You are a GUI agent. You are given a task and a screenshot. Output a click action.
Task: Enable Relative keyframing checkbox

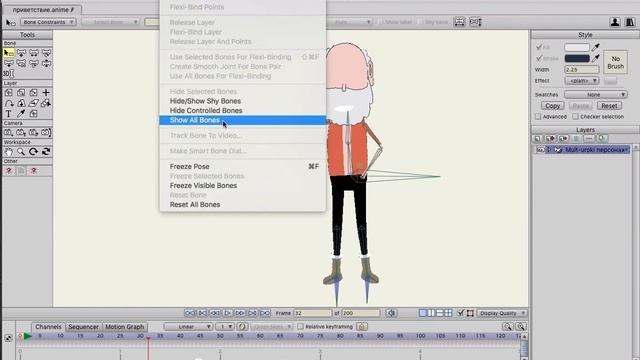300,327
